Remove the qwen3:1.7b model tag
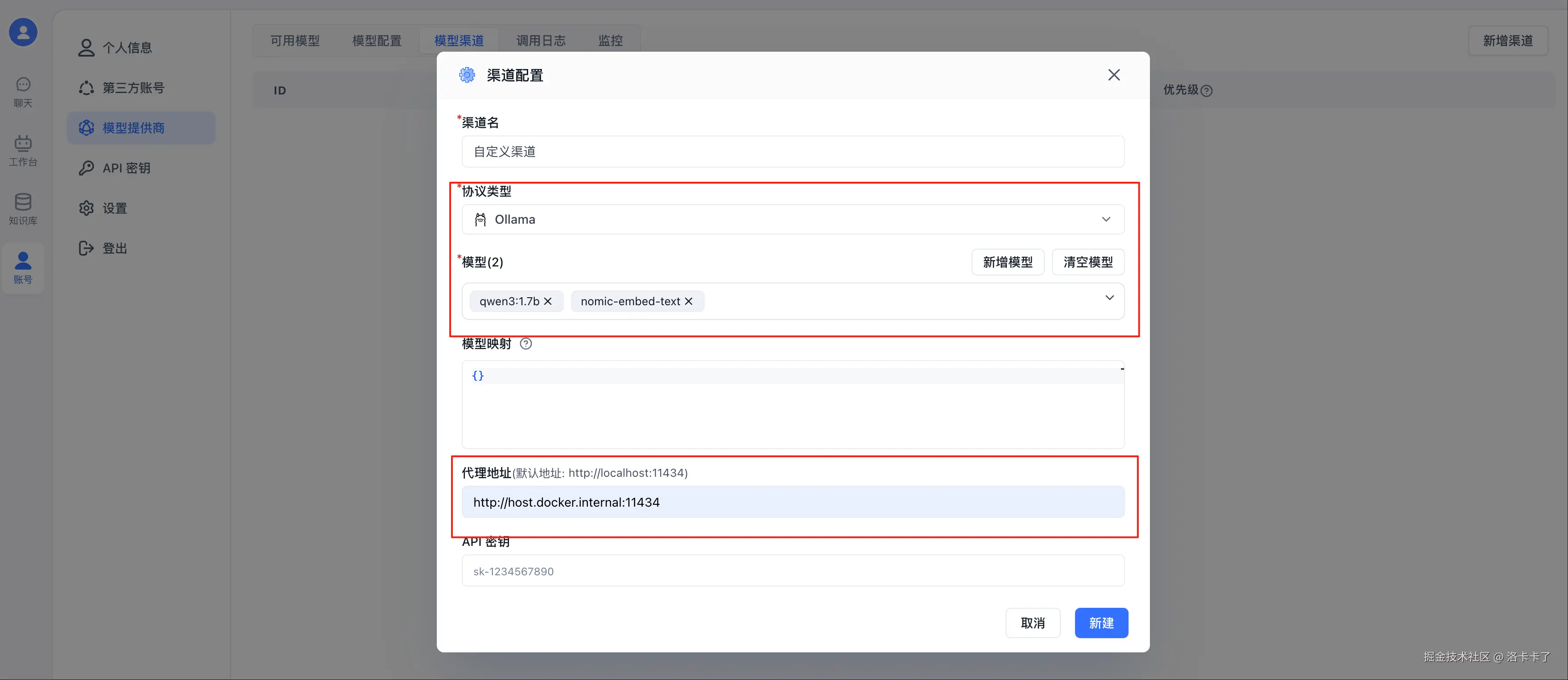 pos(548,301)
